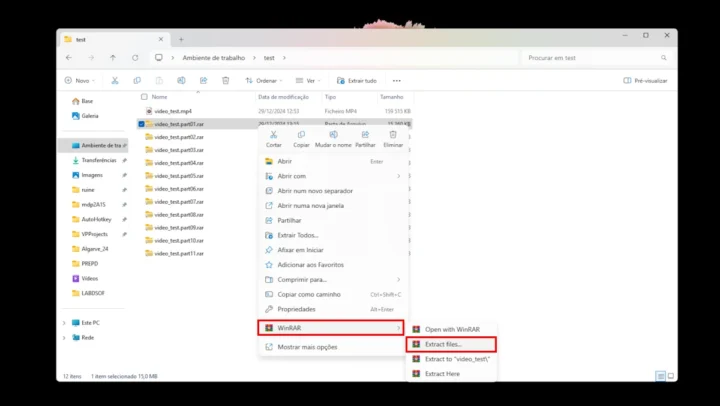Screen dimensions: 720x406
Task: Click Eliminar trash icon in context menu
Action: pyautogui.click(x=393, y=135)
